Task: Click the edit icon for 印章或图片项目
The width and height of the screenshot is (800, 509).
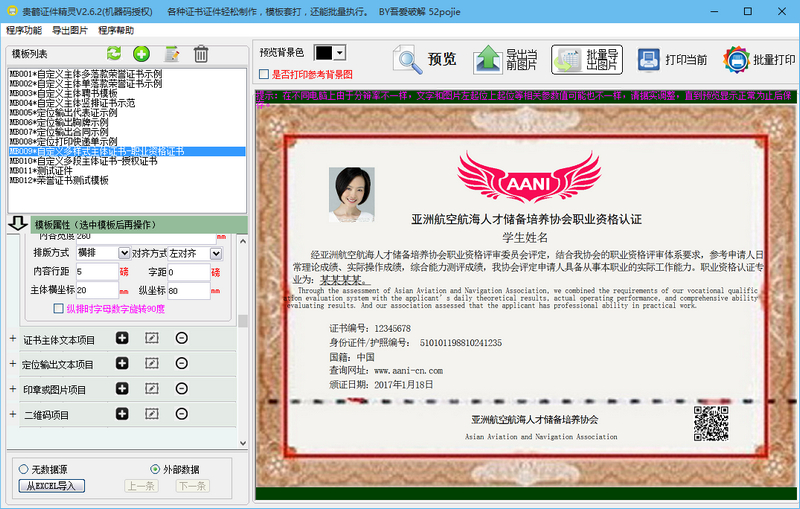Action: point(152,389)
